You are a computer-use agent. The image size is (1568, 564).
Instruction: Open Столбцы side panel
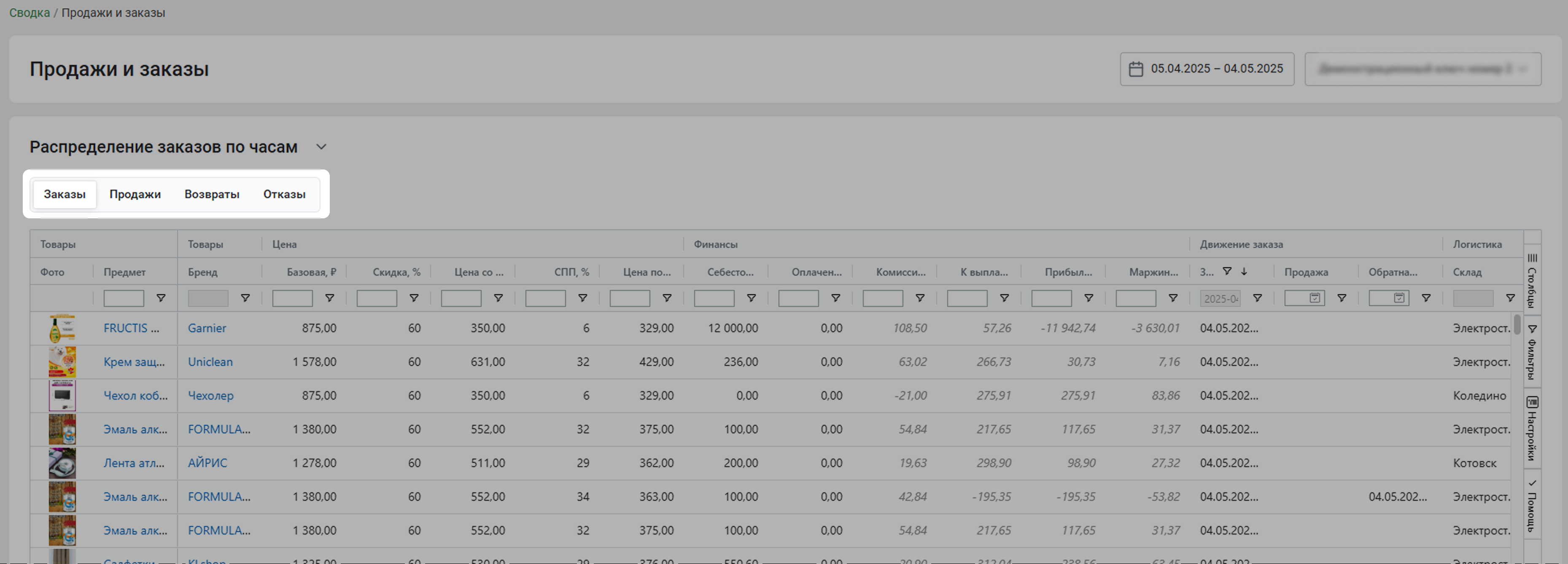[1532, 280]
